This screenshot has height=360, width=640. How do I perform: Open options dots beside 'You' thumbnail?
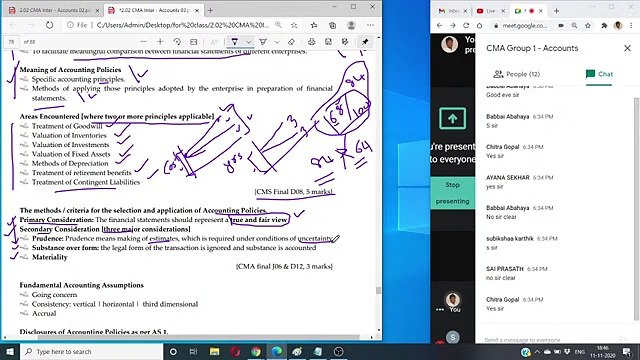440,309
